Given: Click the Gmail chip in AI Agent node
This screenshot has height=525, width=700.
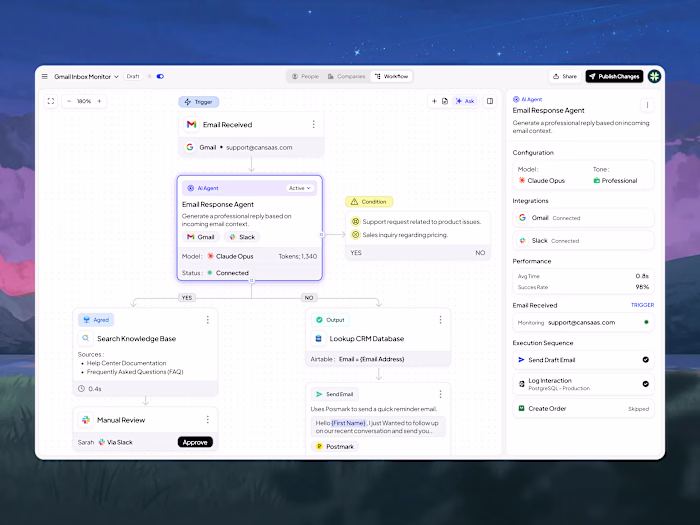Looking at the screenshot, I should [x=200, y=237].
